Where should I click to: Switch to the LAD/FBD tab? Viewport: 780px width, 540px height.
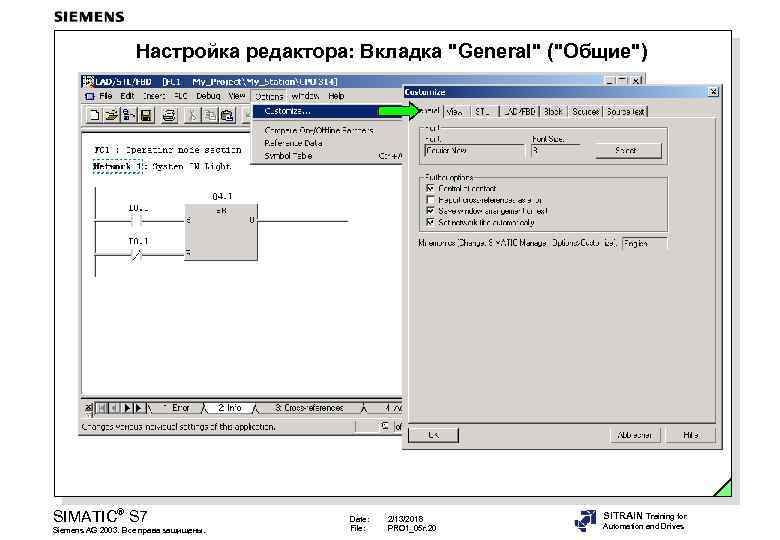click(x=520, y=112)
